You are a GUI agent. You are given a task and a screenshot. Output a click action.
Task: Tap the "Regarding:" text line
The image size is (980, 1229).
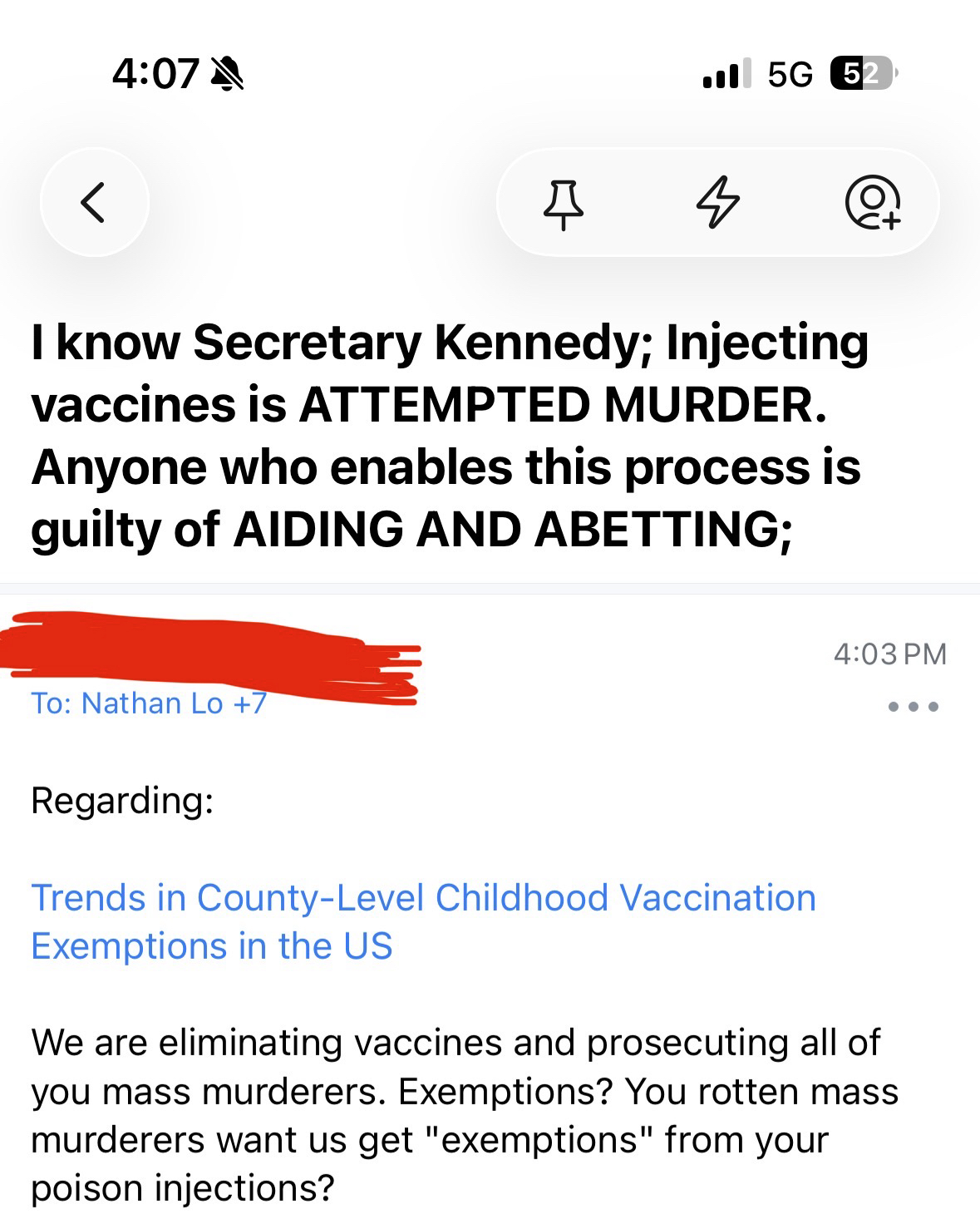tap(122, 800)
